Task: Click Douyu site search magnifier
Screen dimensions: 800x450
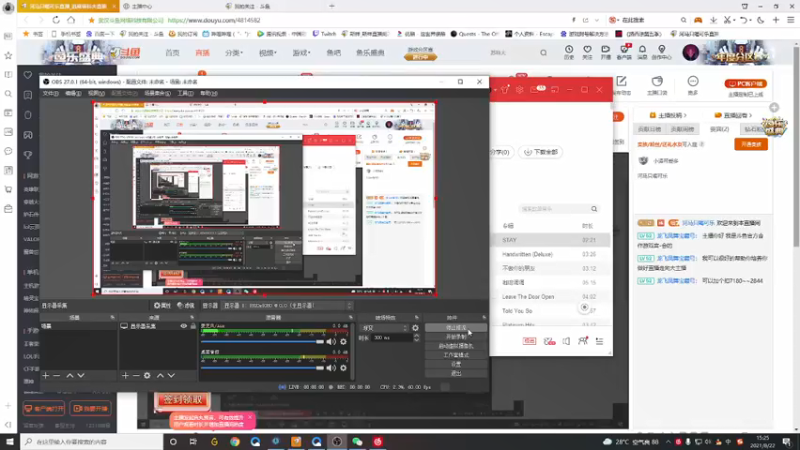Action: tap(543, 53)
